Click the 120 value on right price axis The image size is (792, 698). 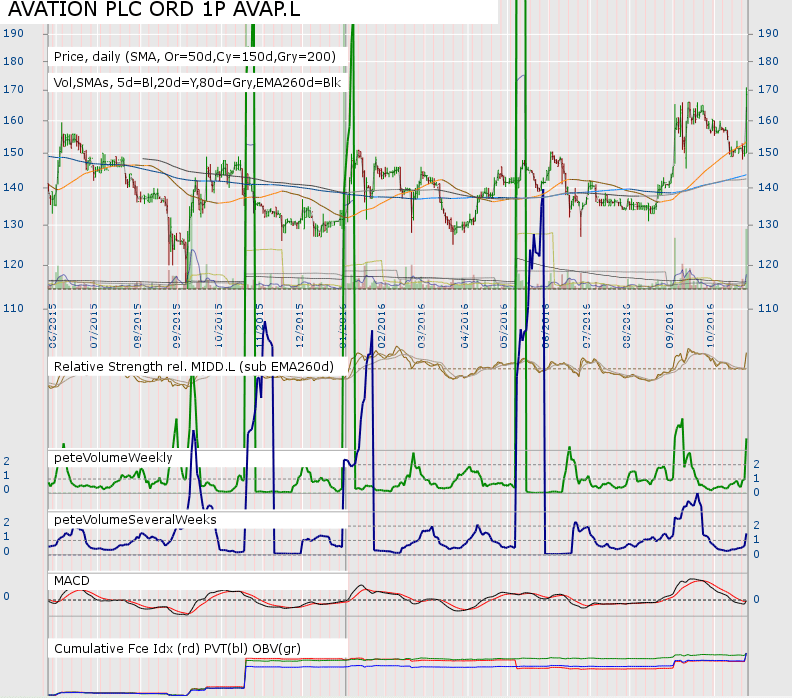(x=768, y=264)
